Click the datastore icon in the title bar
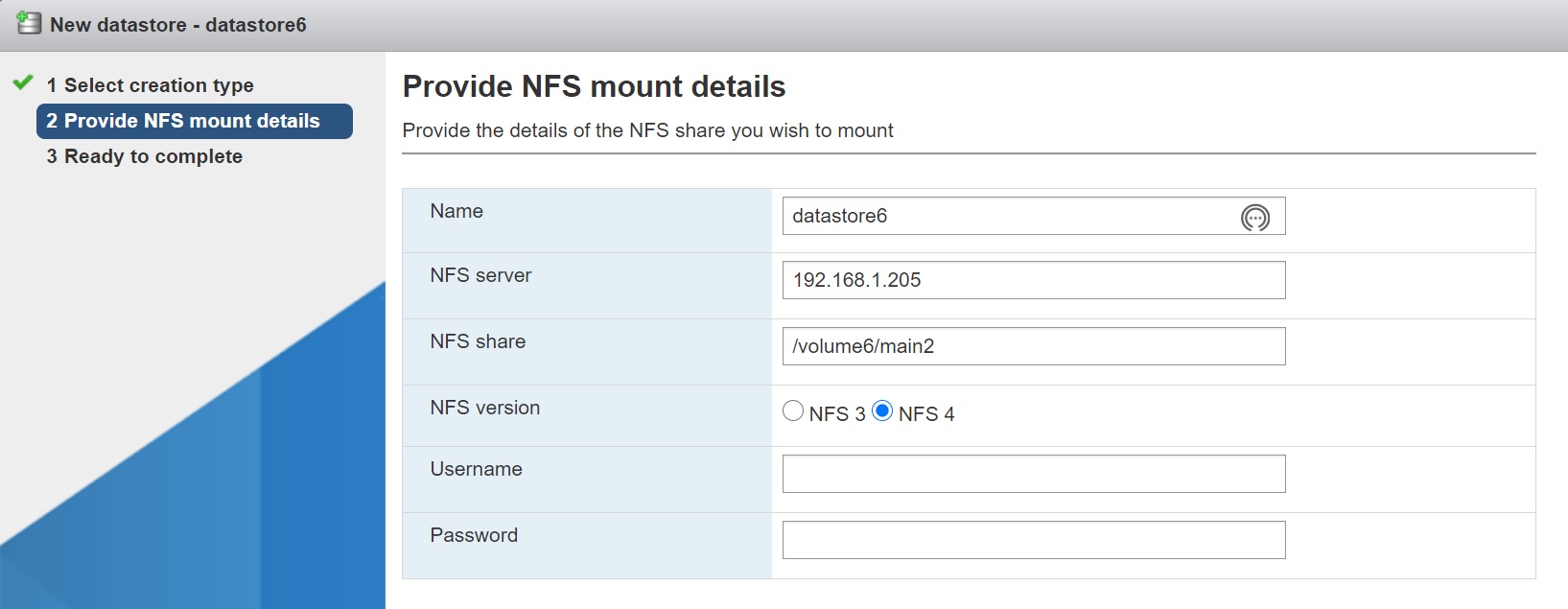 coord(29,24)
